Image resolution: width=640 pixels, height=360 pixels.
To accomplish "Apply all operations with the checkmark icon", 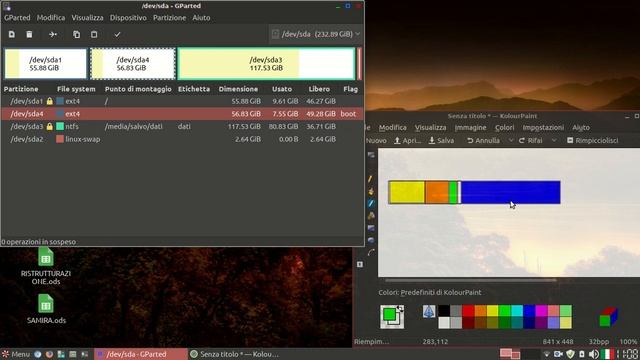I will tap(117, 34).
